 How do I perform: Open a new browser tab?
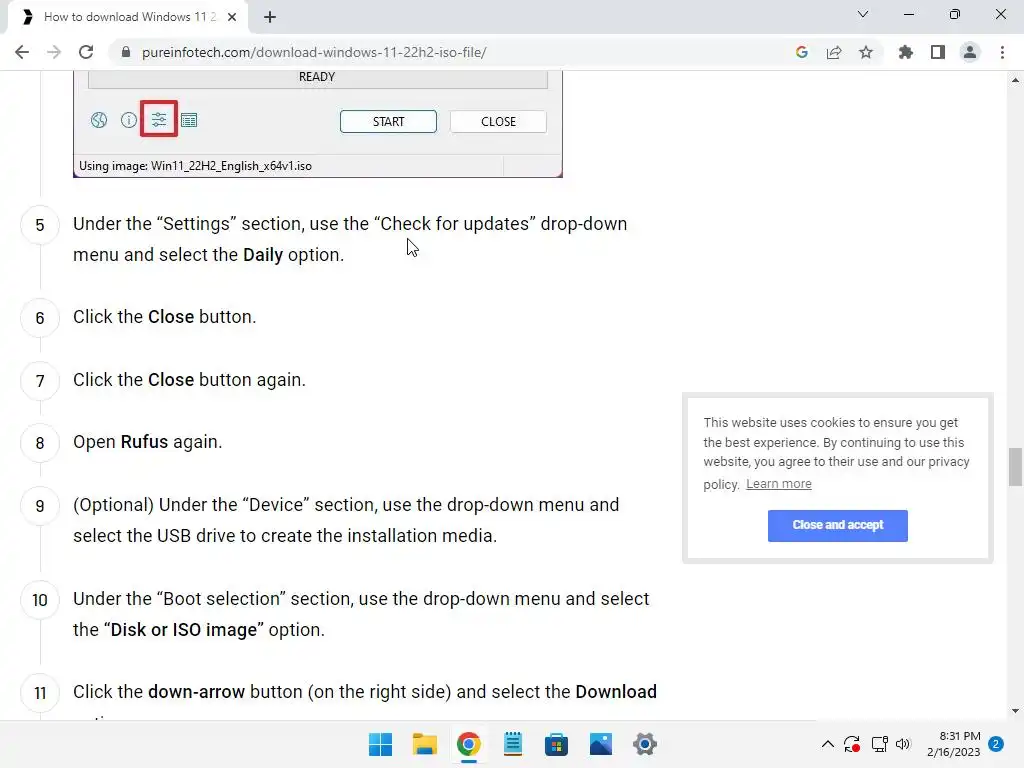point(270,18)
